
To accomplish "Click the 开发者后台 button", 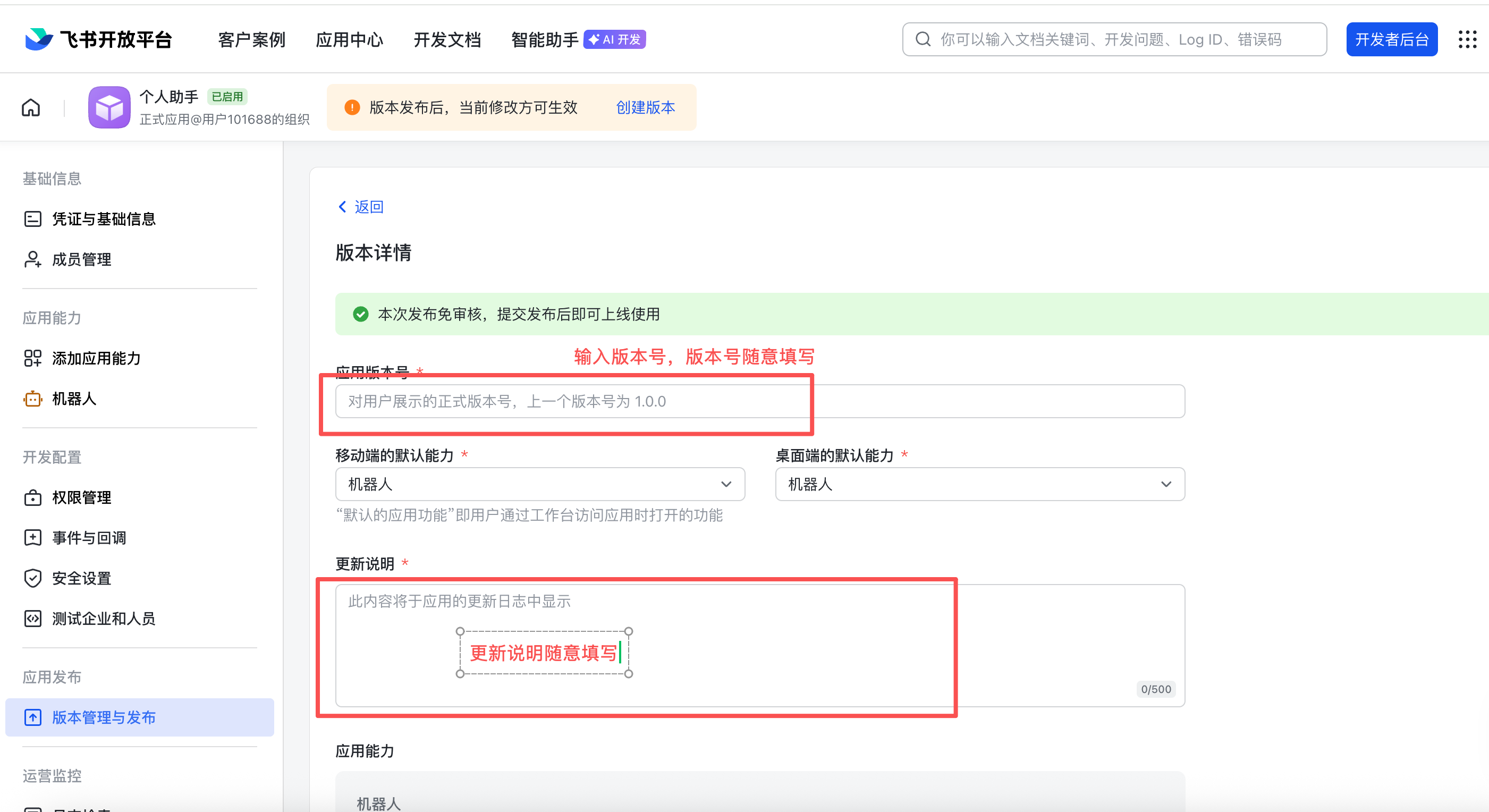I will 1391,39.
